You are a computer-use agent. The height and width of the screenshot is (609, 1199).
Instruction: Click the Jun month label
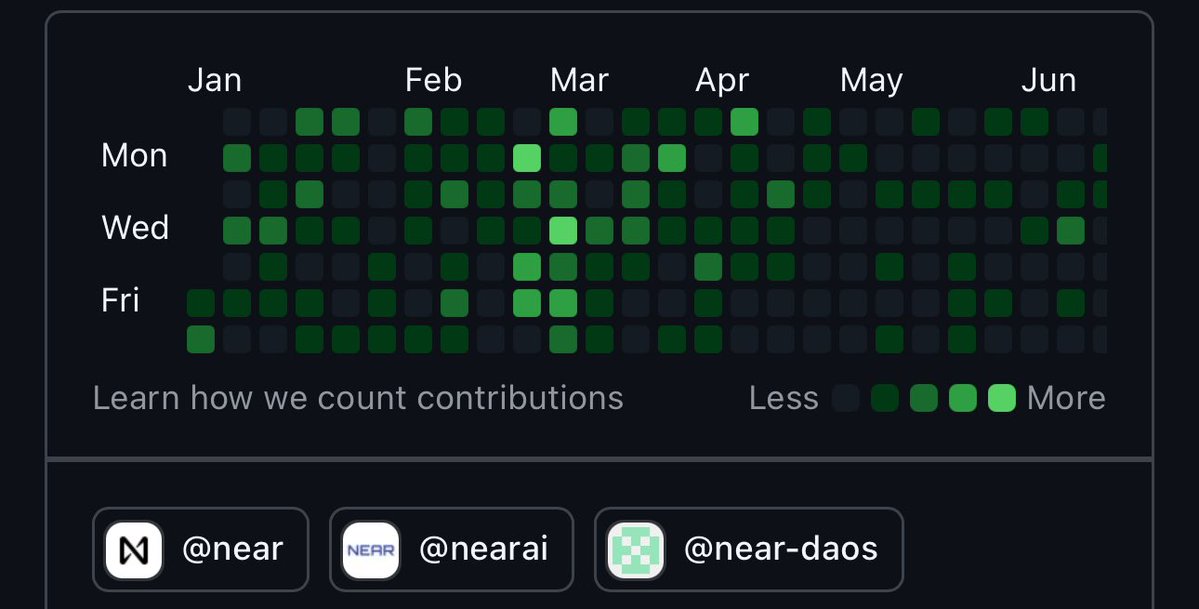[1048, 80]
